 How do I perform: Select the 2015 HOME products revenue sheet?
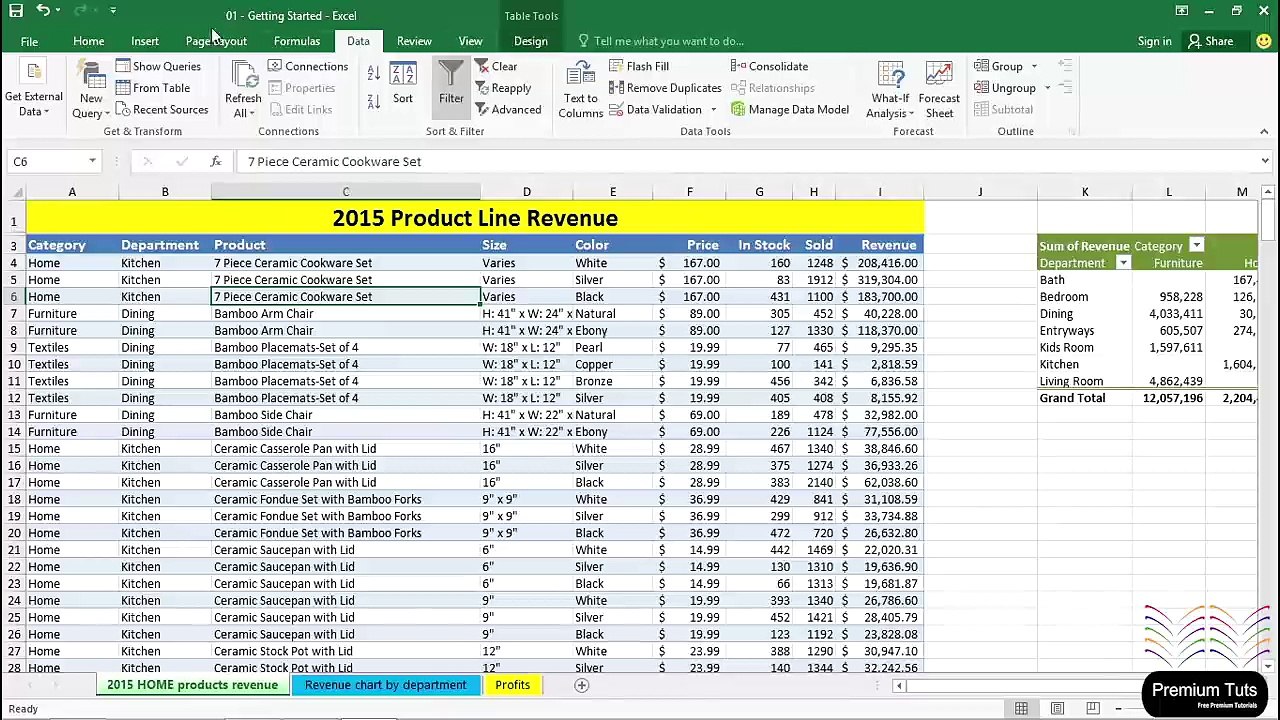[x=192, y=685]
